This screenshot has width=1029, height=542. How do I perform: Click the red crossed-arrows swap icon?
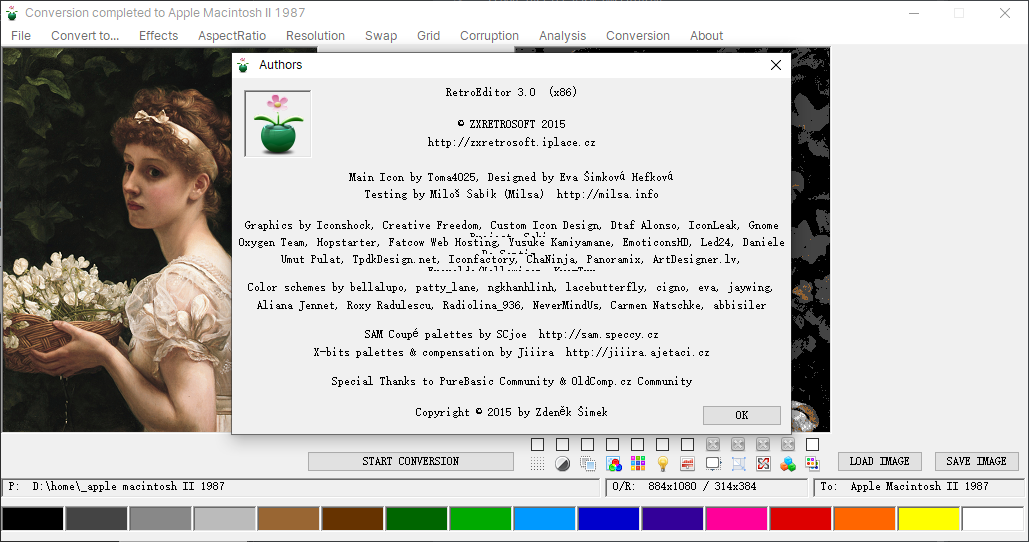pyautogui.click(x=763, y=464)
